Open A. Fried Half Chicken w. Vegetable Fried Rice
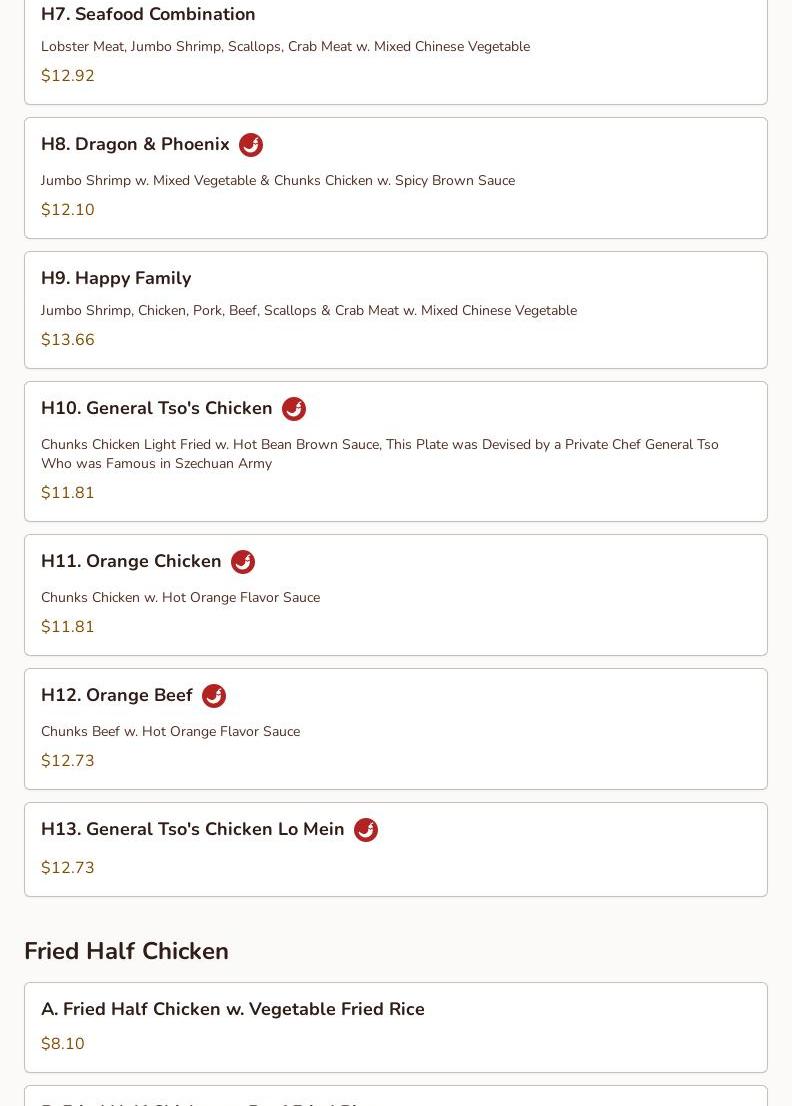 click(x=396, y=1027)
